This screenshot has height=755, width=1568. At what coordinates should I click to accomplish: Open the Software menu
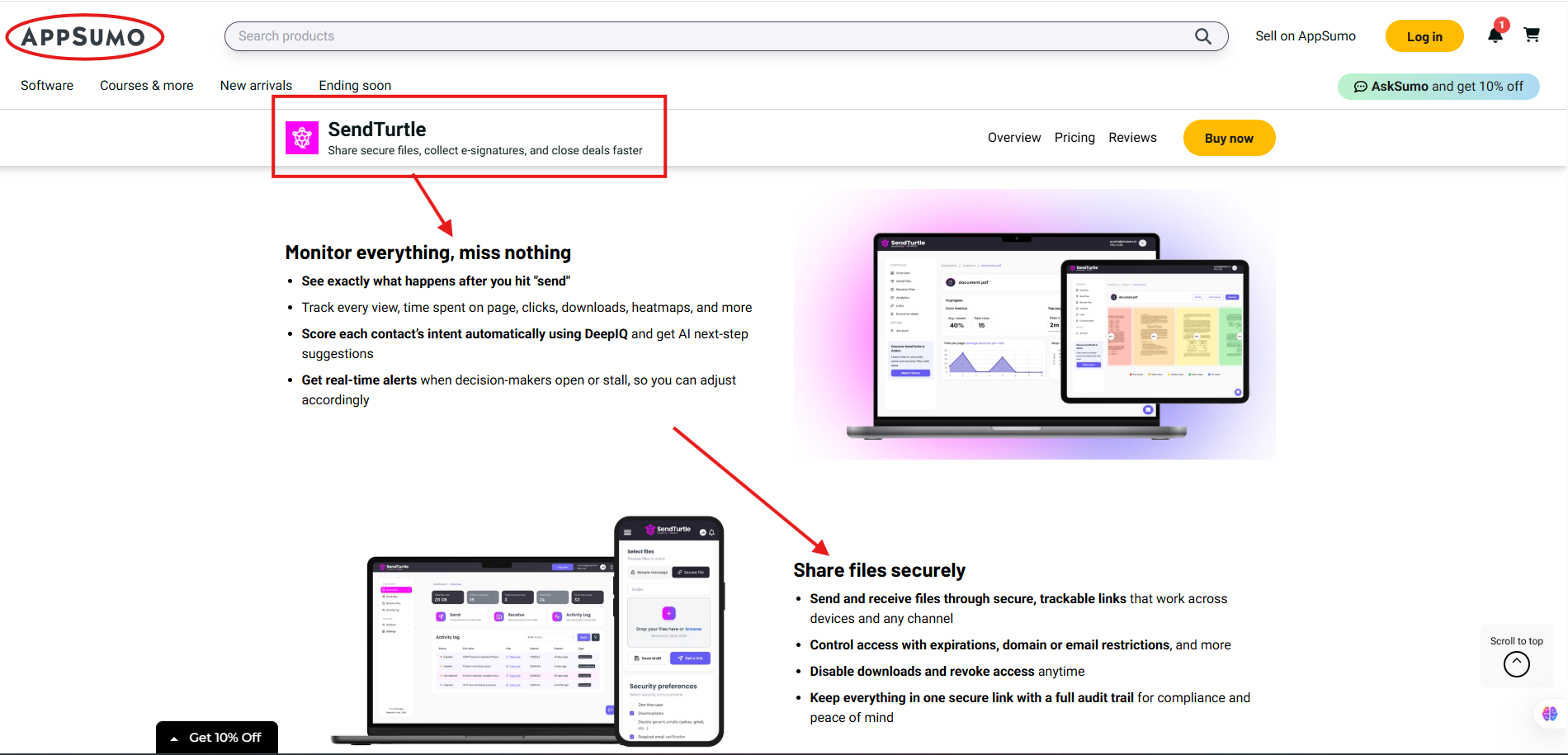47,86
